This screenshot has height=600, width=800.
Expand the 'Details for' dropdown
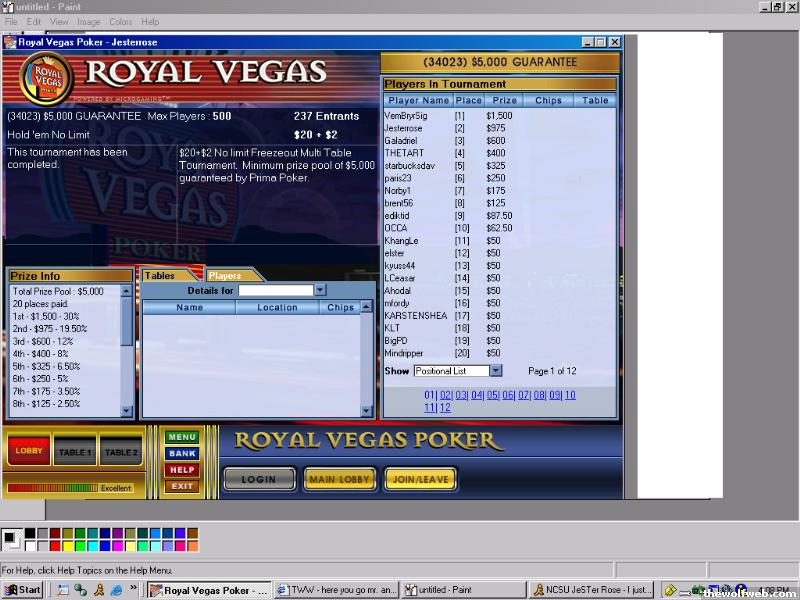point(320,290)
